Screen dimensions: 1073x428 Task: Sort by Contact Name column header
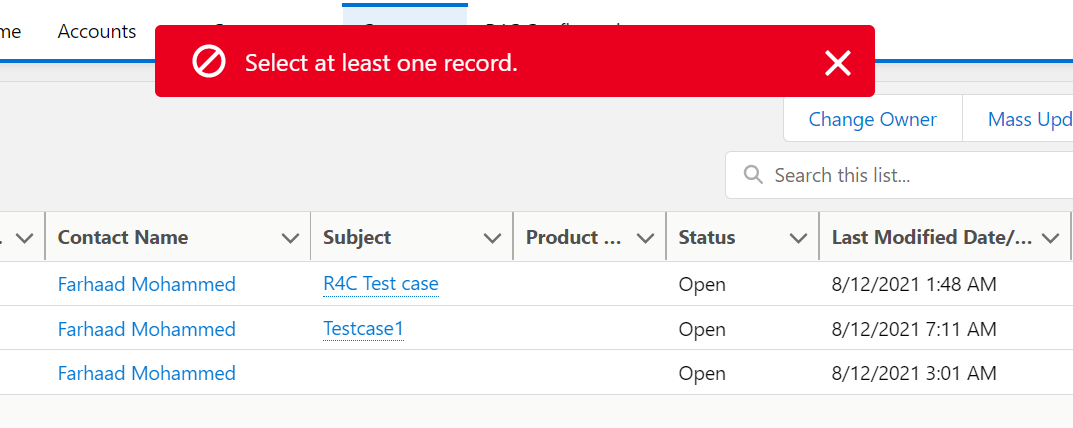click(122, 238)
